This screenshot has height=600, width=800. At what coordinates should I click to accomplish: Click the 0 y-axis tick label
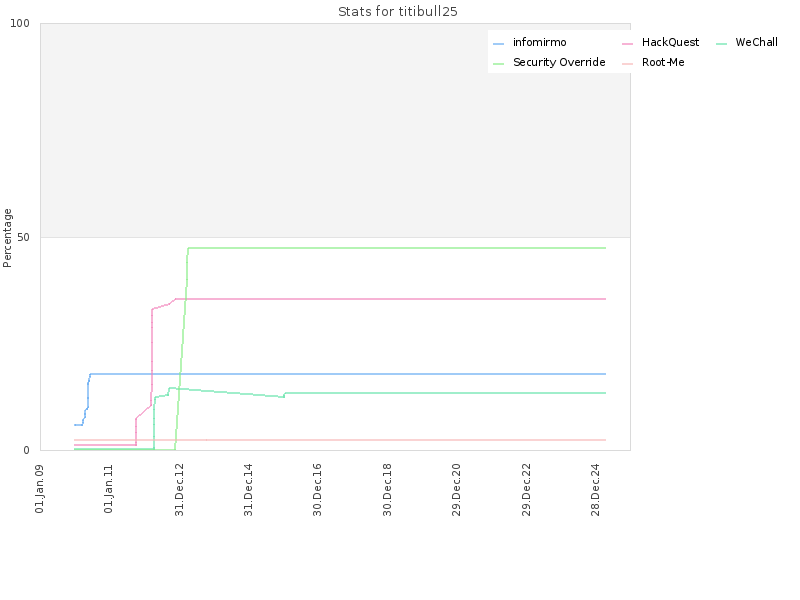point(27,451)
